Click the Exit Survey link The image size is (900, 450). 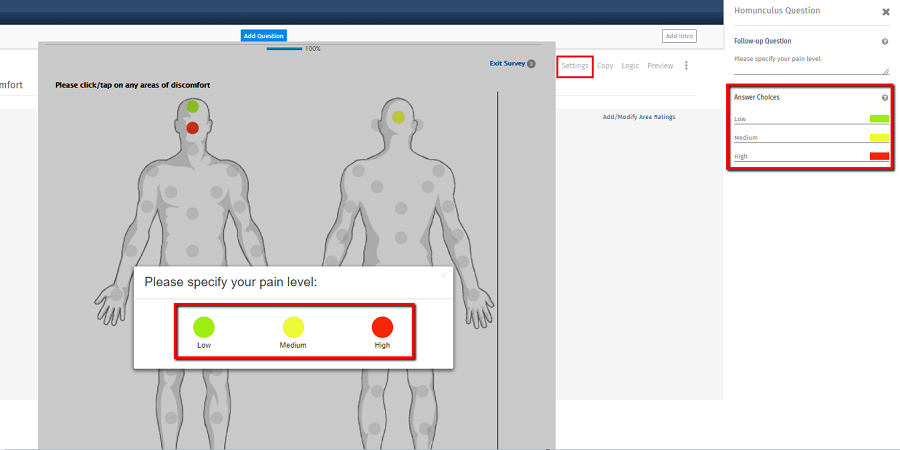(507, 64)
